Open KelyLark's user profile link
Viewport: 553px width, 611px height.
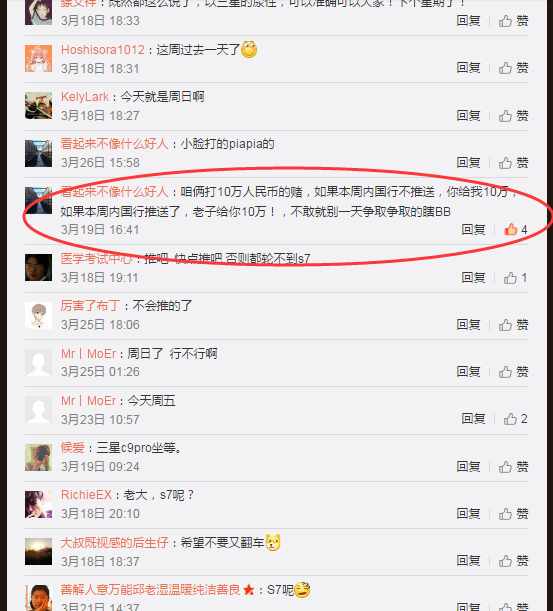85,97
